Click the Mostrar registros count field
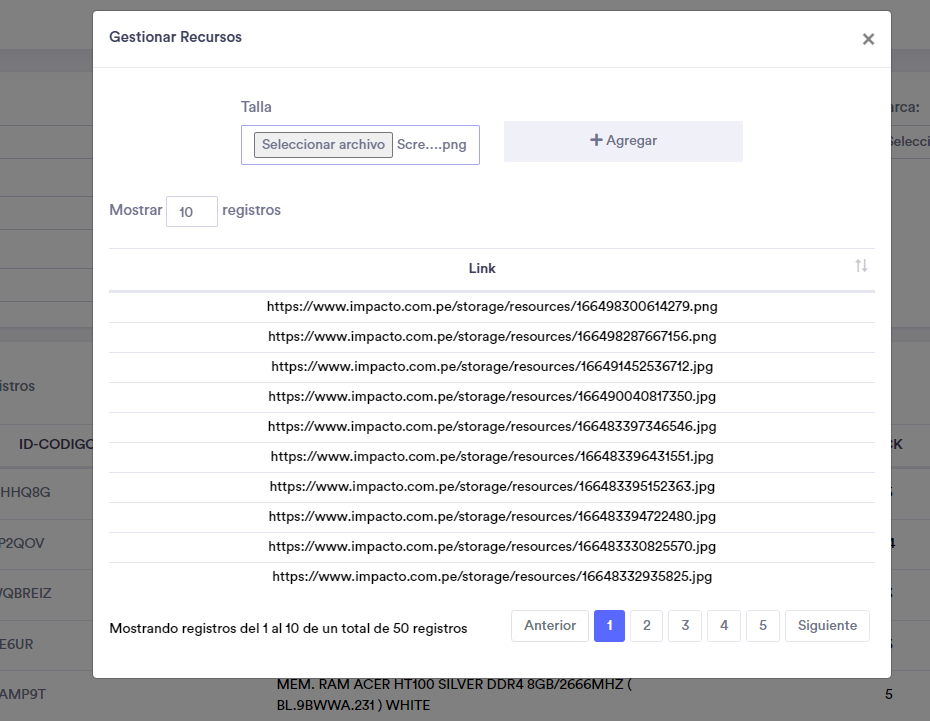 pyautogui.click(x=191, y=211)
